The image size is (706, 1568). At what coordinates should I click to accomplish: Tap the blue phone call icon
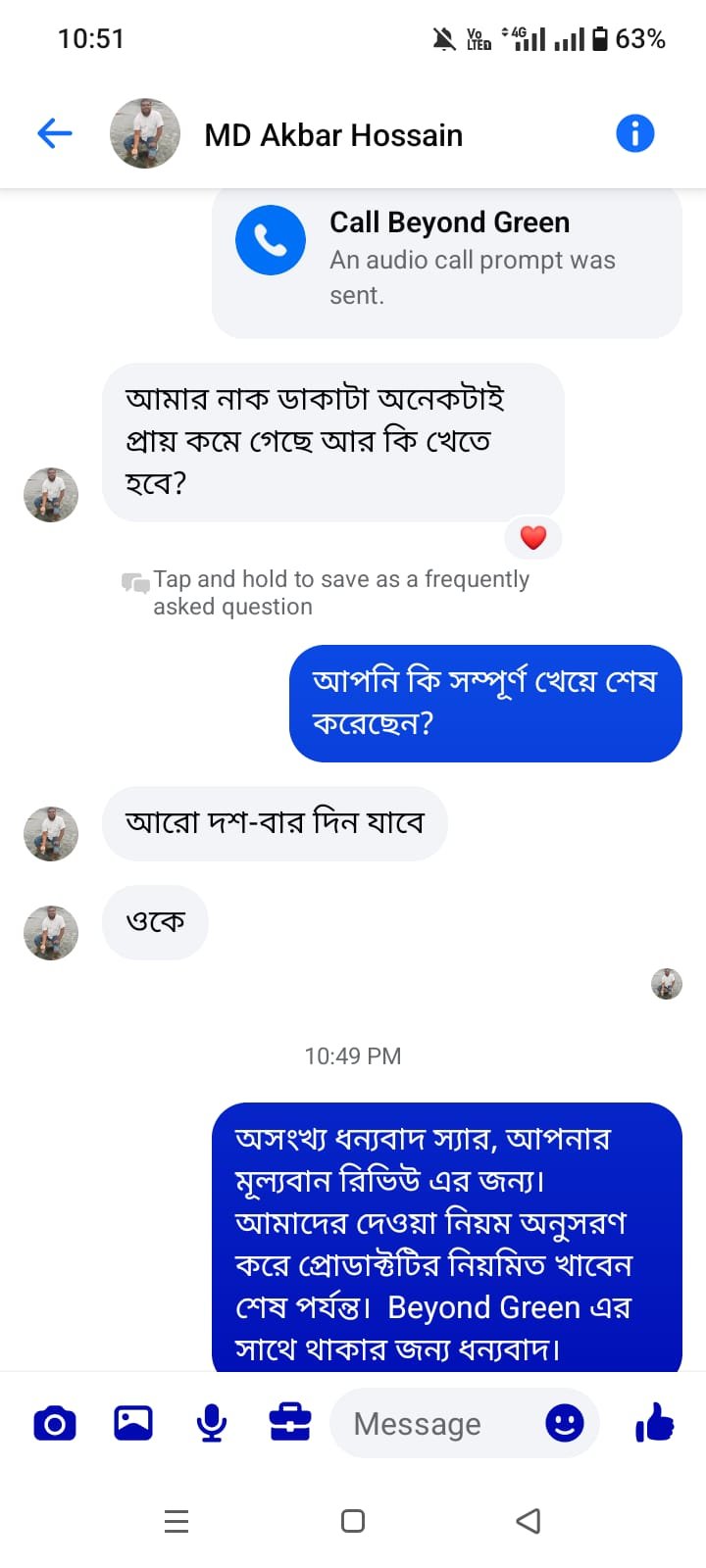click(x=270, y=240)
